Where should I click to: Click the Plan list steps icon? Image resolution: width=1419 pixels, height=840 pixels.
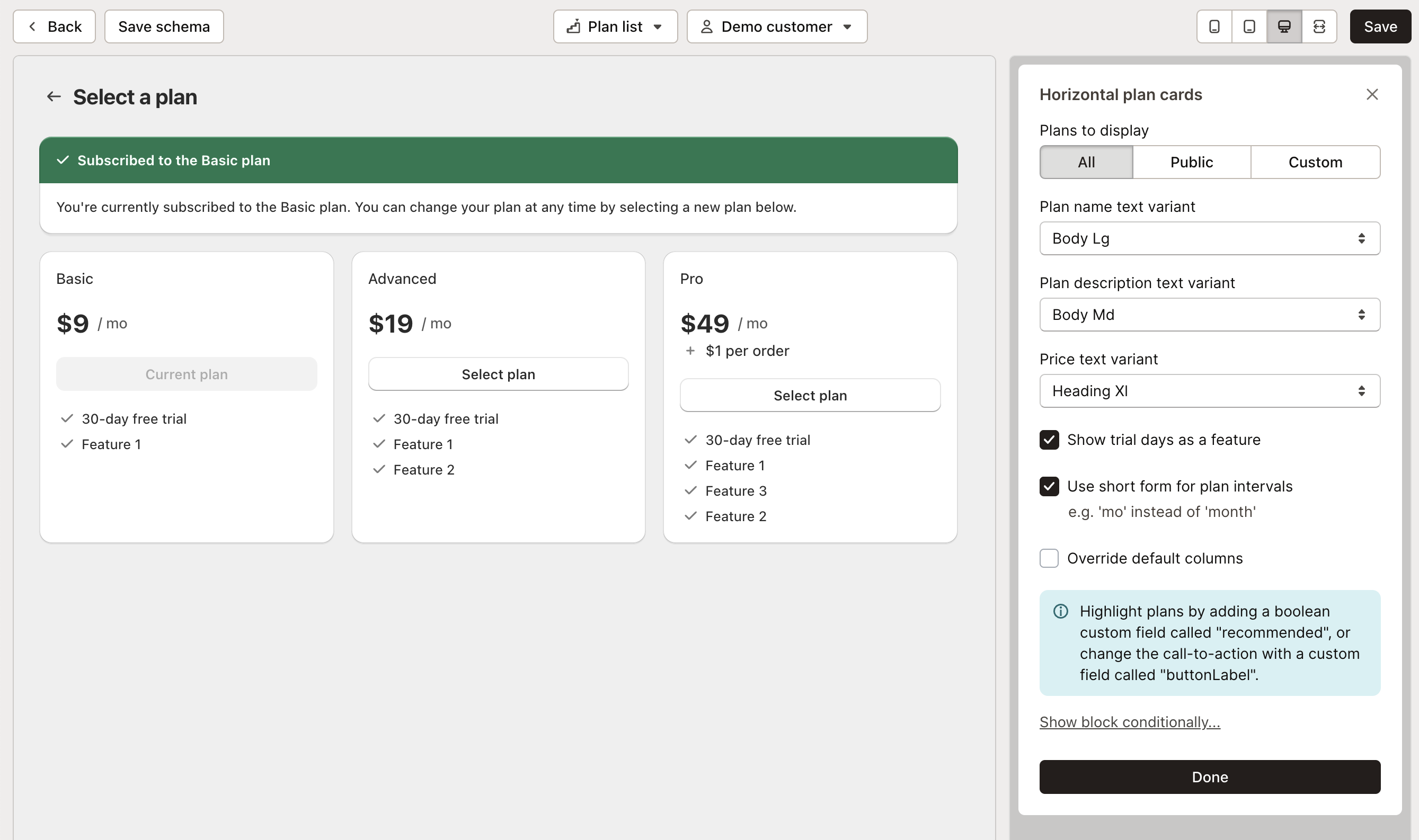[573, 26]
